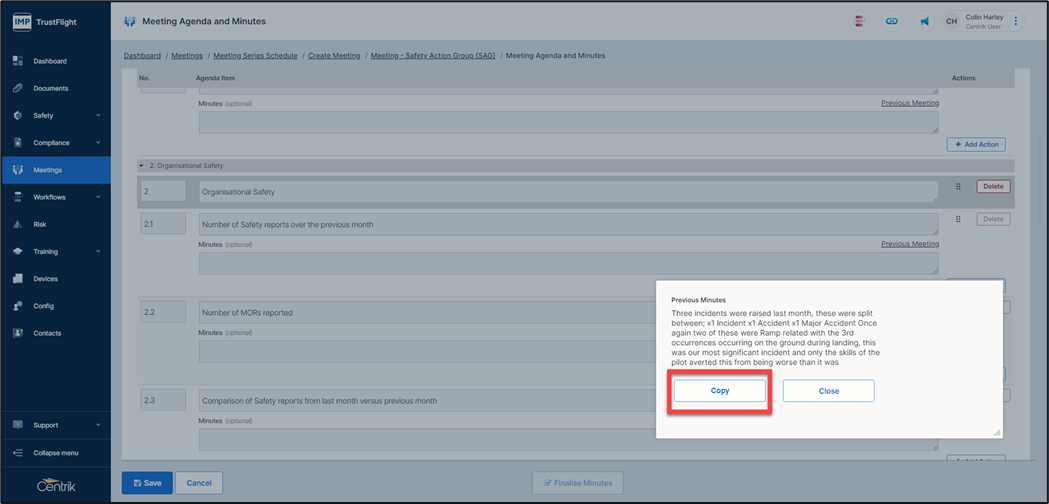This screenshot has width=1049, height=504.
Task: Open the three-dot user options menu
Action: point(1016,21)
